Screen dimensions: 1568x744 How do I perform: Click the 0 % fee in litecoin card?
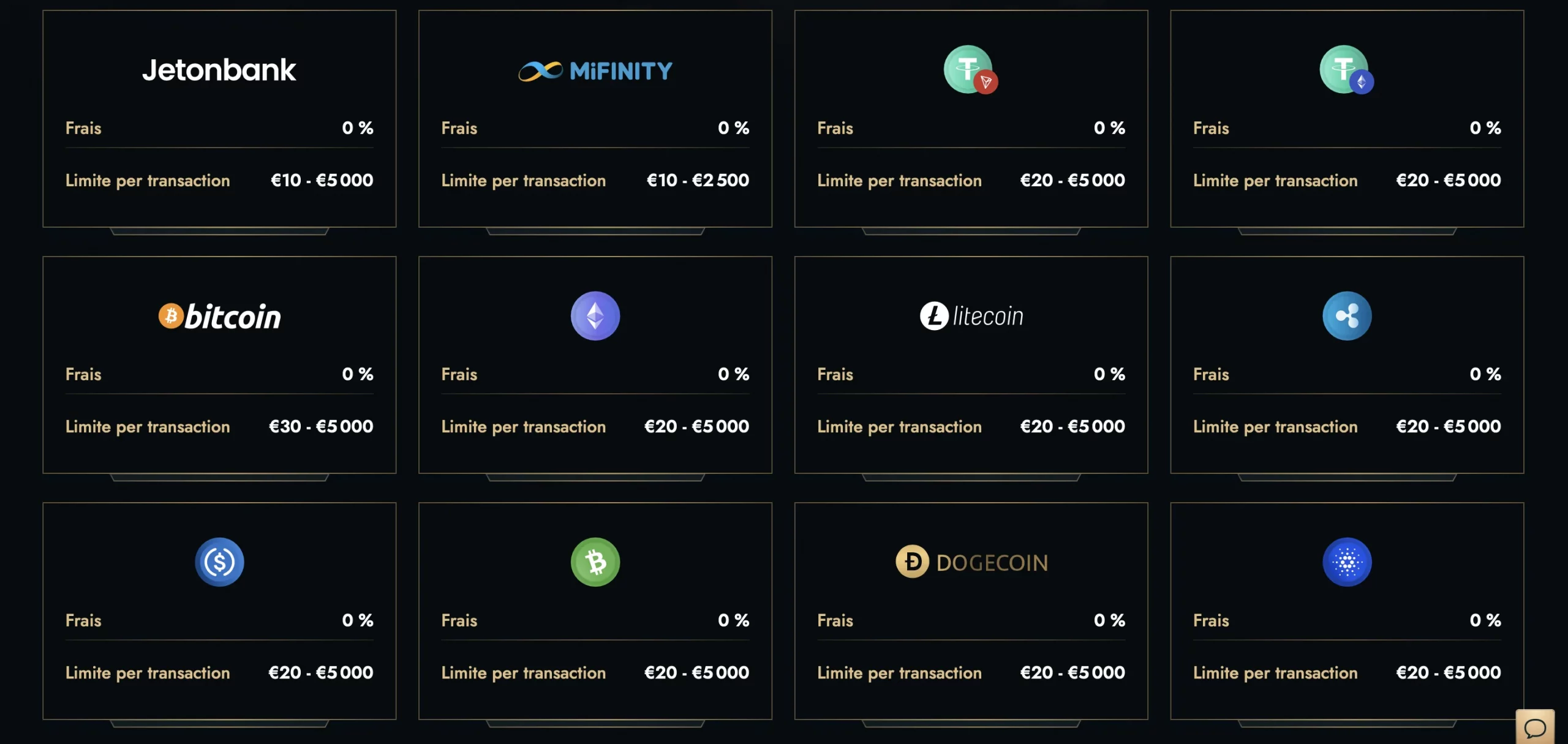coord(1109,374)
